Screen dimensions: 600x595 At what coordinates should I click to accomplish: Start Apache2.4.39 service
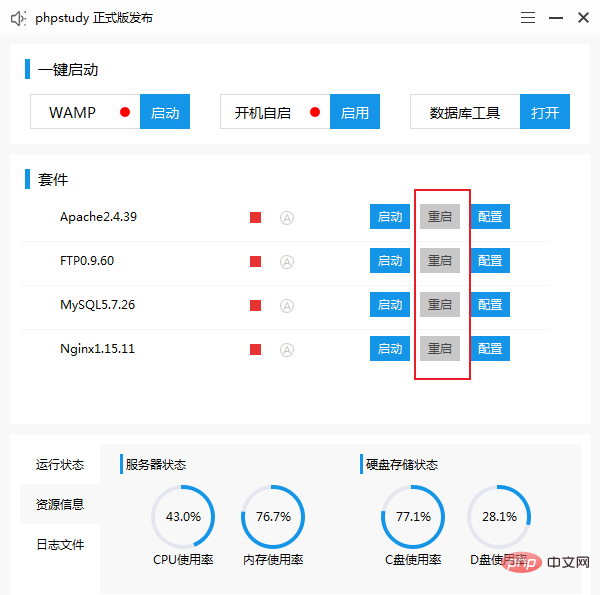coord(390,217)
